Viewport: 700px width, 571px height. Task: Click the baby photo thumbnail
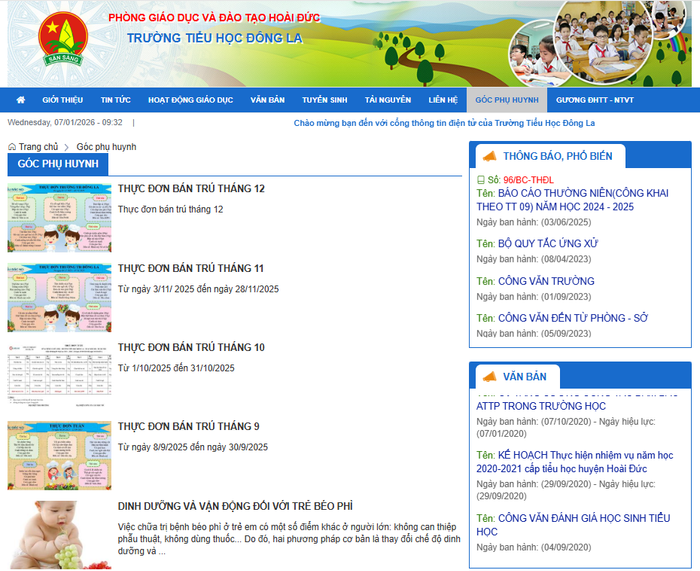(x=59, y=533)
